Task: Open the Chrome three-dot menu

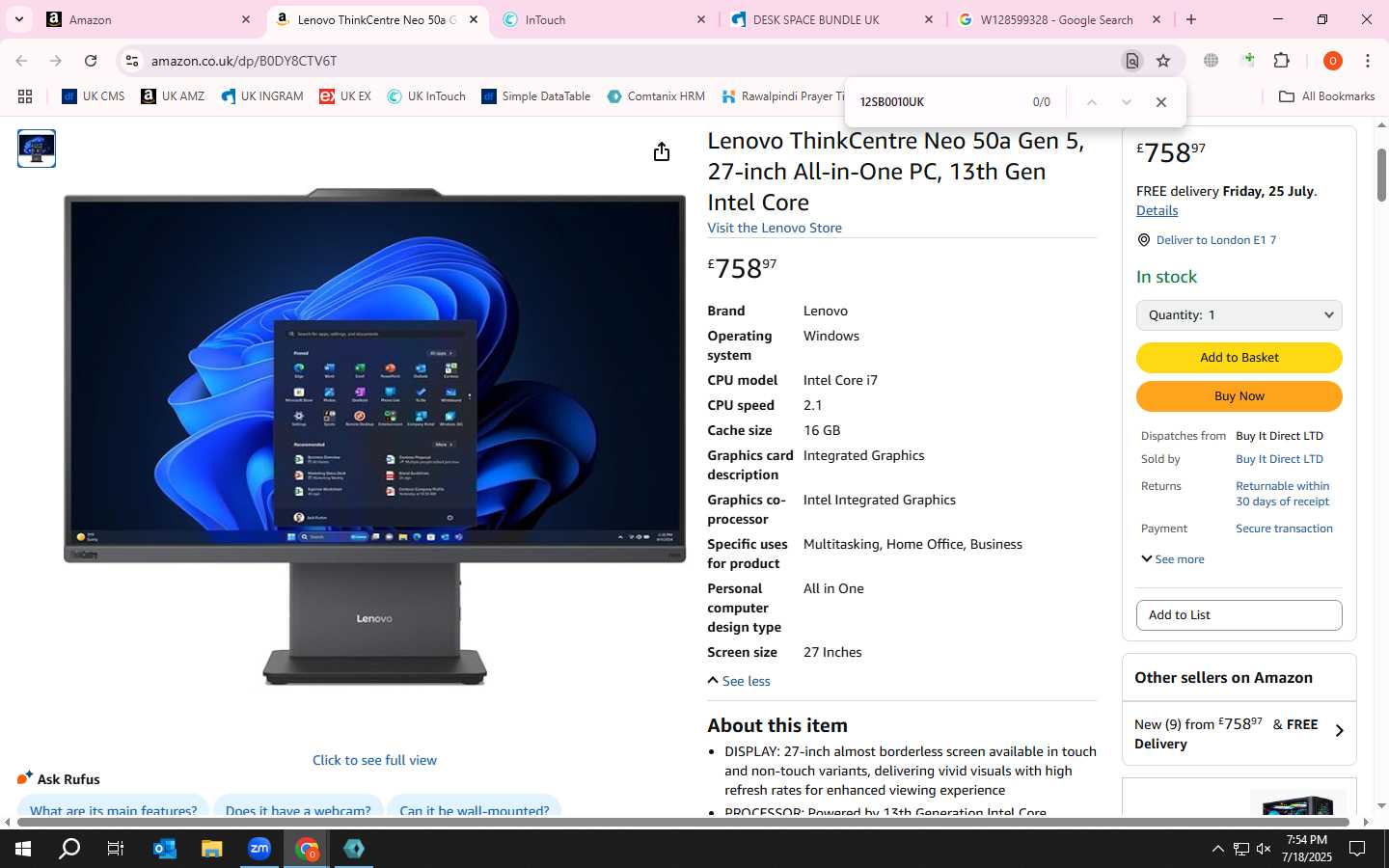Action: point(1368,61)
